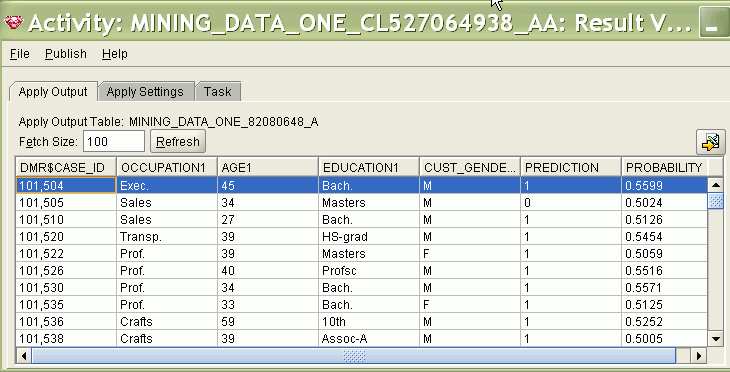Switch to the Task tab

(217, 92)
